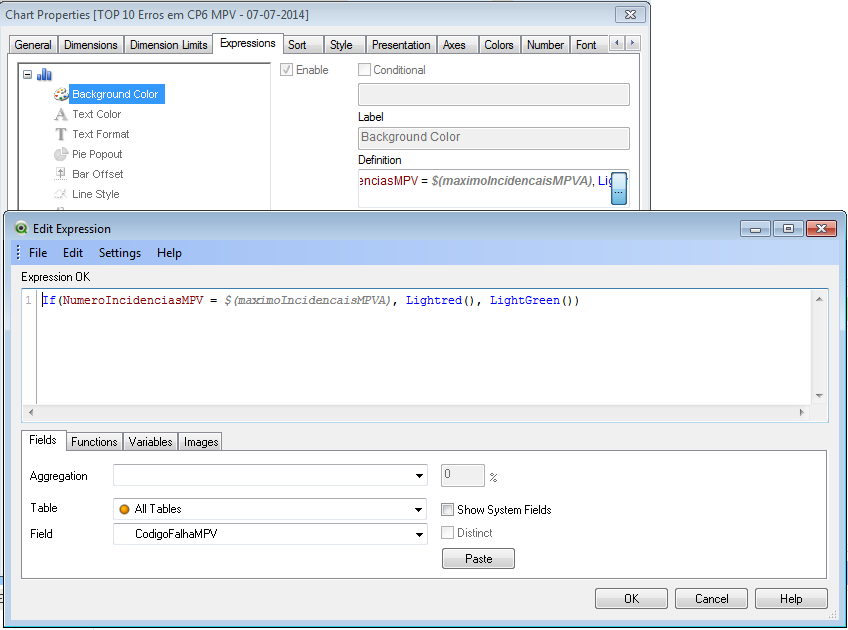Viewport: 848px width, 630px height.
Task: Toggle the Enable checkbox
Action: click(x=287, y=70)
